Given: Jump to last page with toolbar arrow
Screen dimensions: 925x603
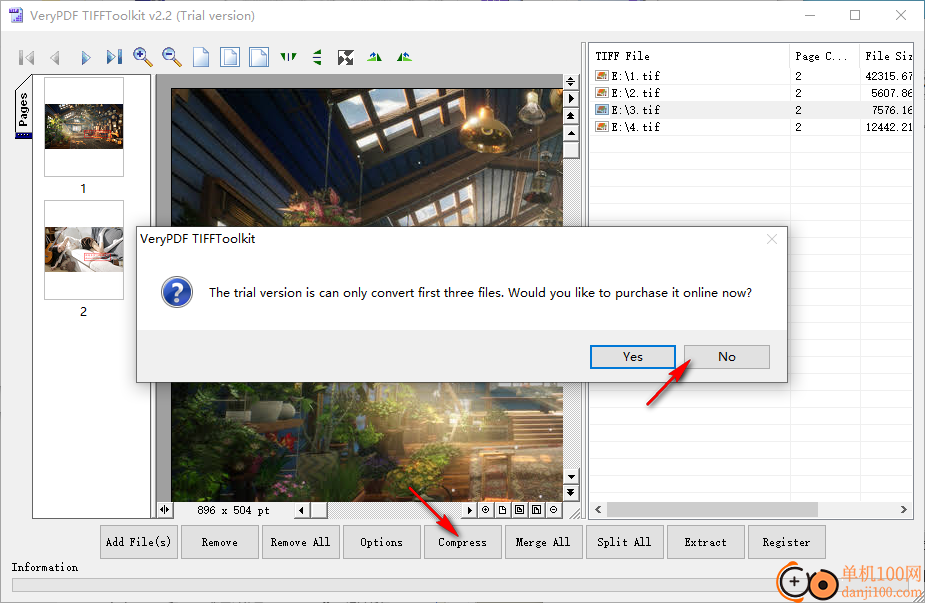Looking at the screenshot, I should coord(114,57).
